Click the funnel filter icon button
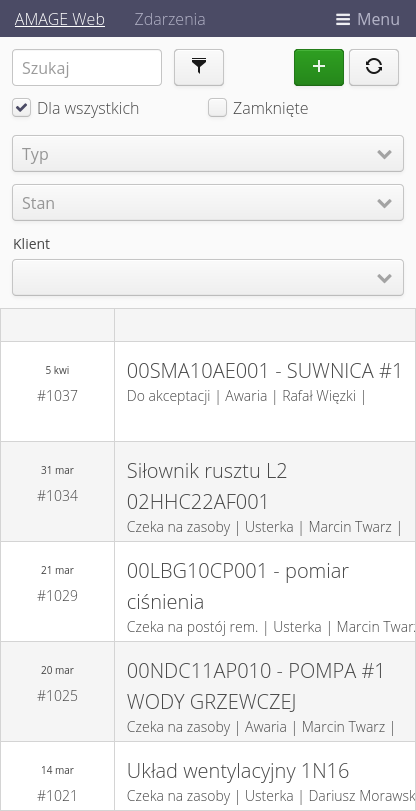This screenshot has width=416, height=811. [199, 67]
